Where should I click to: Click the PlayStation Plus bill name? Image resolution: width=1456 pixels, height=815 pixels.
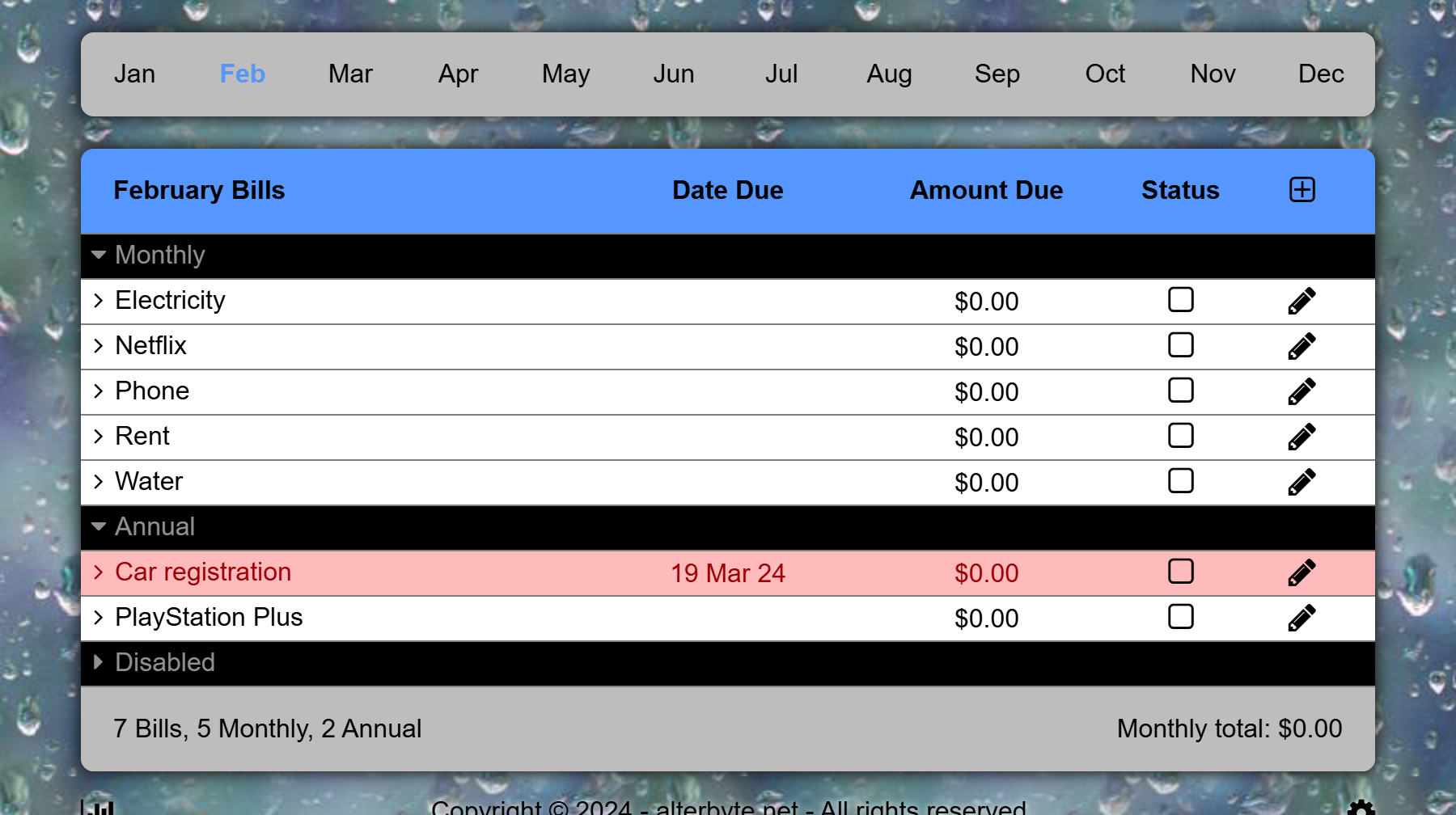(209, 617)
